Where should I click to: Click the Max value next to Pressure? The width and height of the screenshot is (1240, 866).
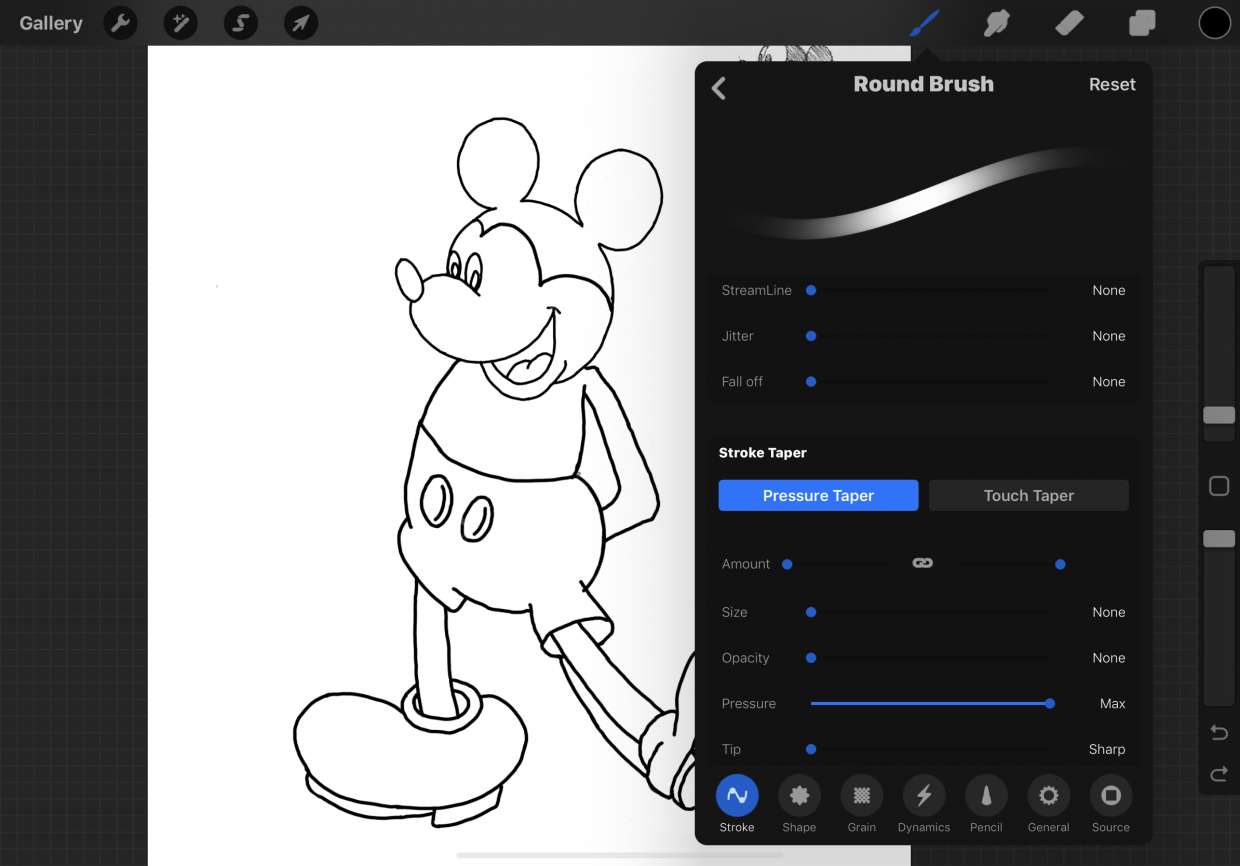point(1112,704)
